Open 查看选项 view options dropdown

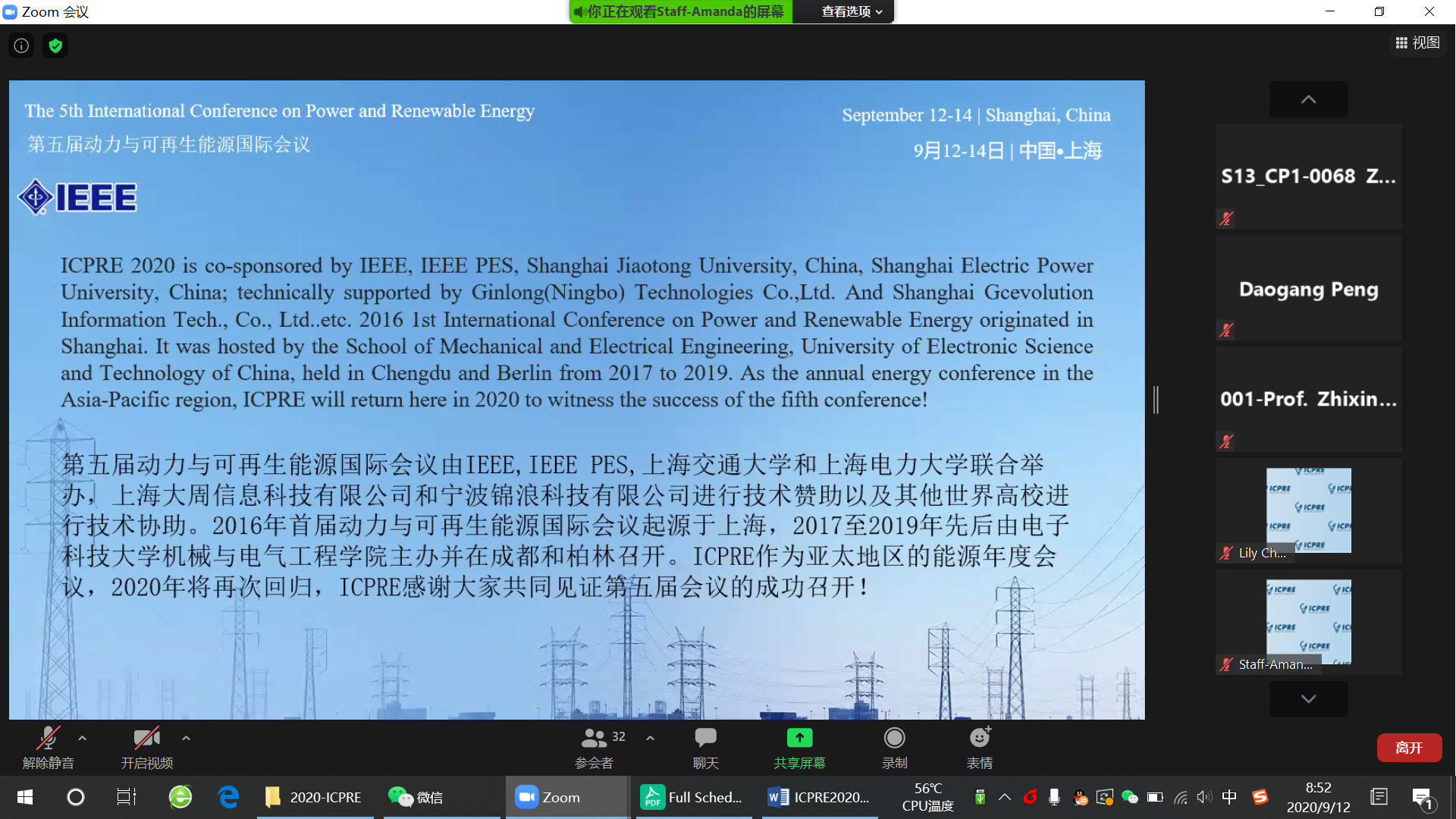click(x=852, y=11)
